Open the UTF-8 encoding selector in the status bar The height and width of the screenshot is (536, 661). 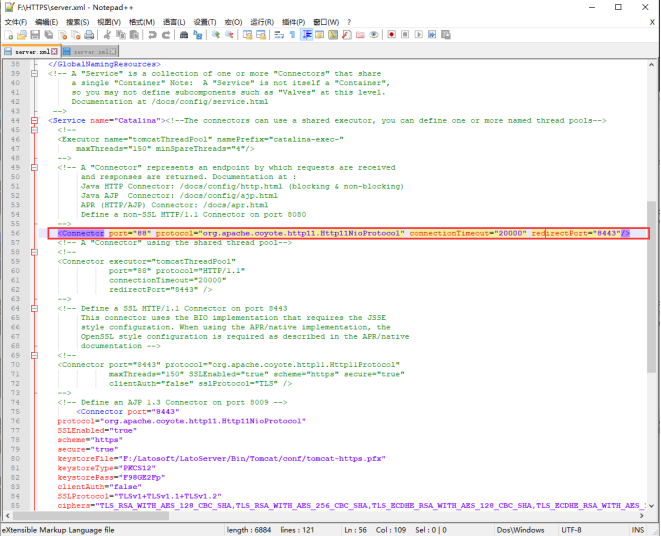tap(571, 530)
